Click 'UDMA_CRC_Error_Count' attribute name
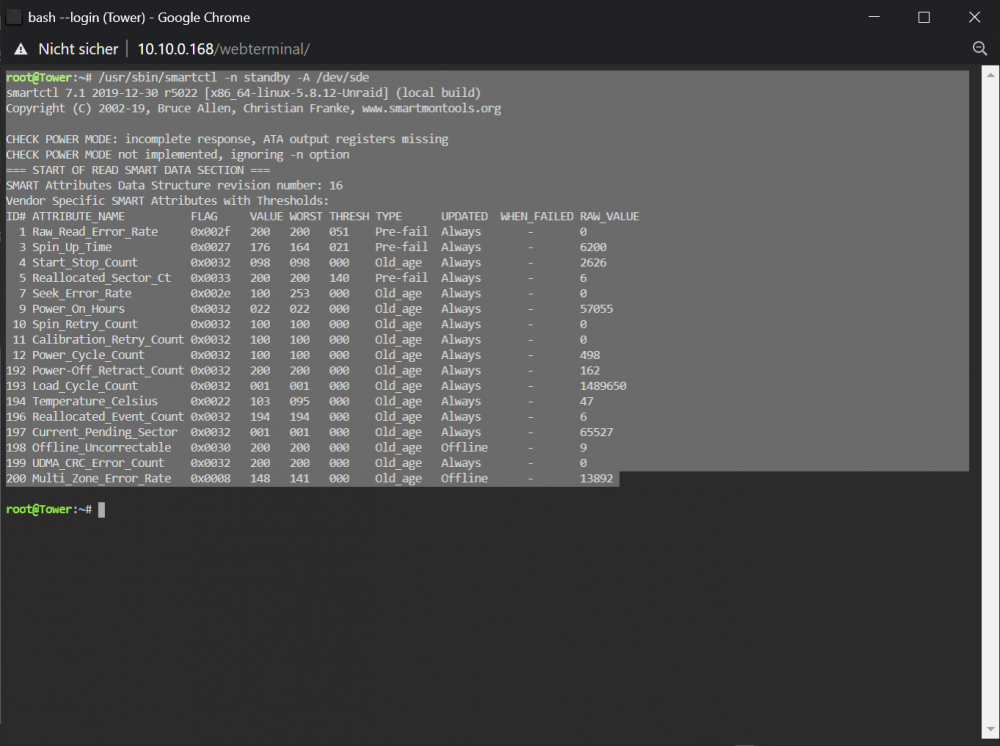 (x=98, y=463)
